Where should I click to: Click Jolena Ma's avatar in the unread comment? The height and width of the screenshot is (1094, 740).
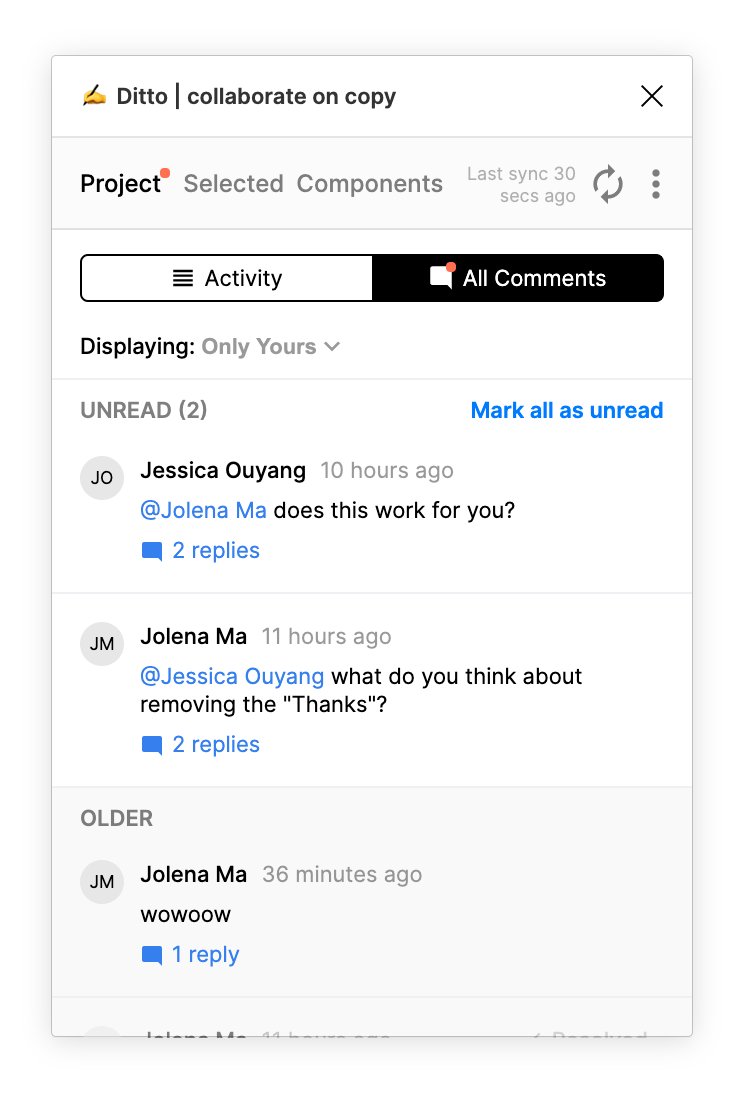pos(102,644)
